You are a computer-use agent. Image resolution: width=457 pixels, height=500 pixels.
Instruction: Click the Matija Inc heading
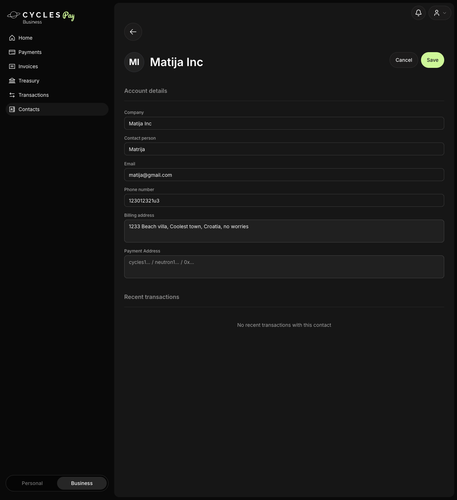[x=176, y=62]
